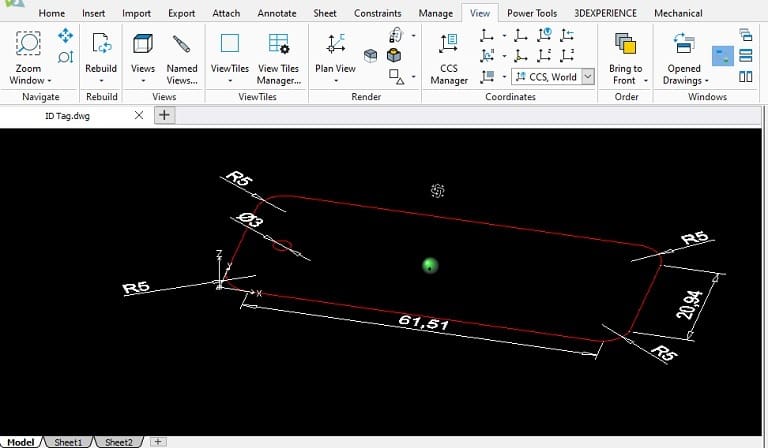Click the CCS icon with blue left arrow
Image resolution: width=768 pixels, height=448 pixels.
pyautogui.click(x=567, y=35)
